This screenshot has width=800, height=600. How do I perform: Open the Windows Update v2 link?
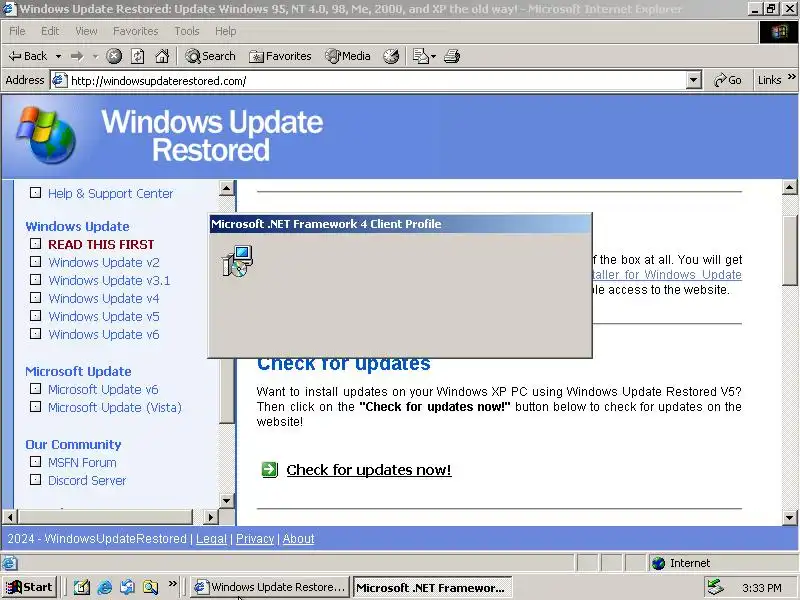[104, 262]
